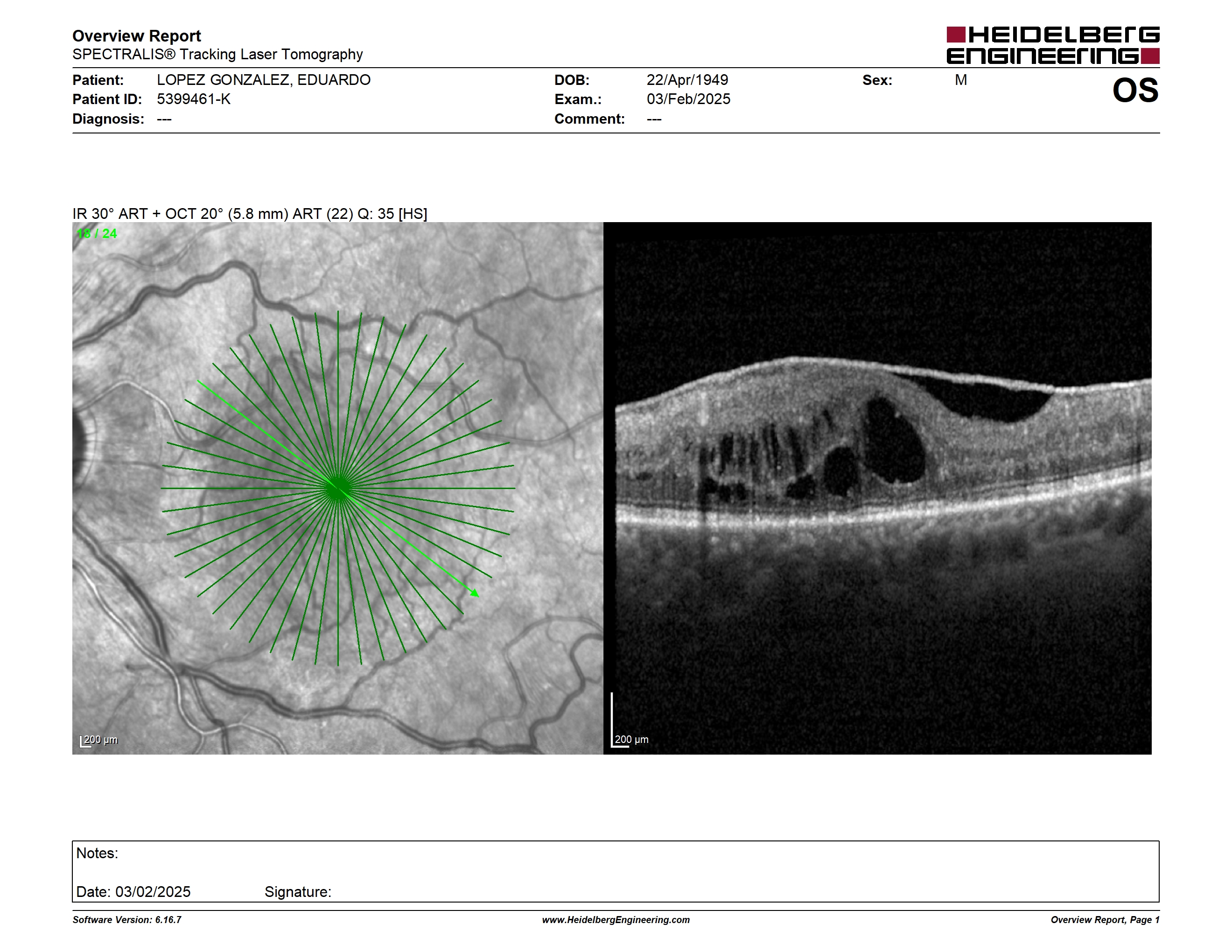Click the 'Diagnosis:' label
The height and width of the screenshot is (952, 1232).
[108, 119]
